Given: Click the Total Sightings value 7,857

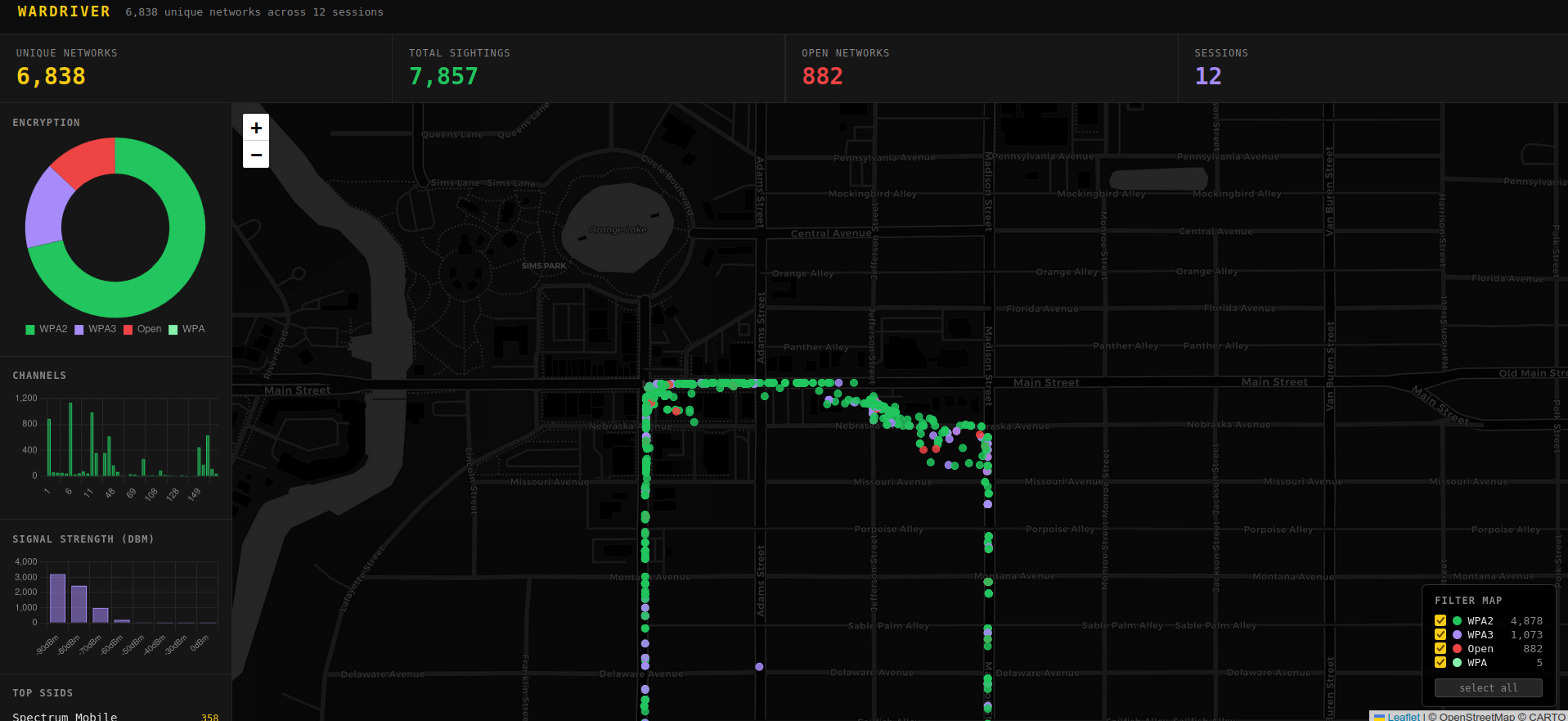Looking at the screenshot, I should click(x=443, y=76).
